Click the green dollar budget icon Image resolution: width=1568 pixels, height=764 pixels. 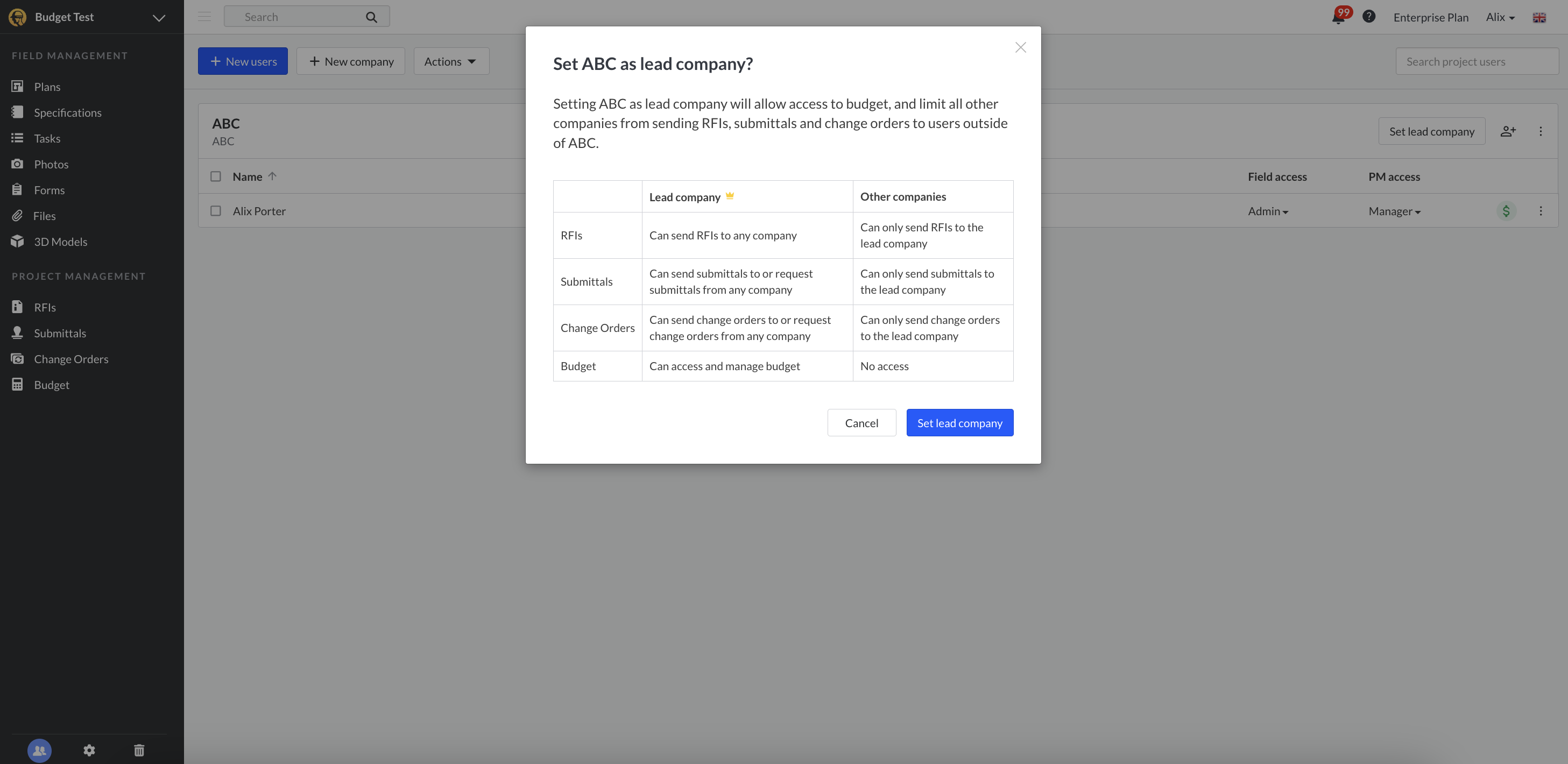tap(1506, 211)
